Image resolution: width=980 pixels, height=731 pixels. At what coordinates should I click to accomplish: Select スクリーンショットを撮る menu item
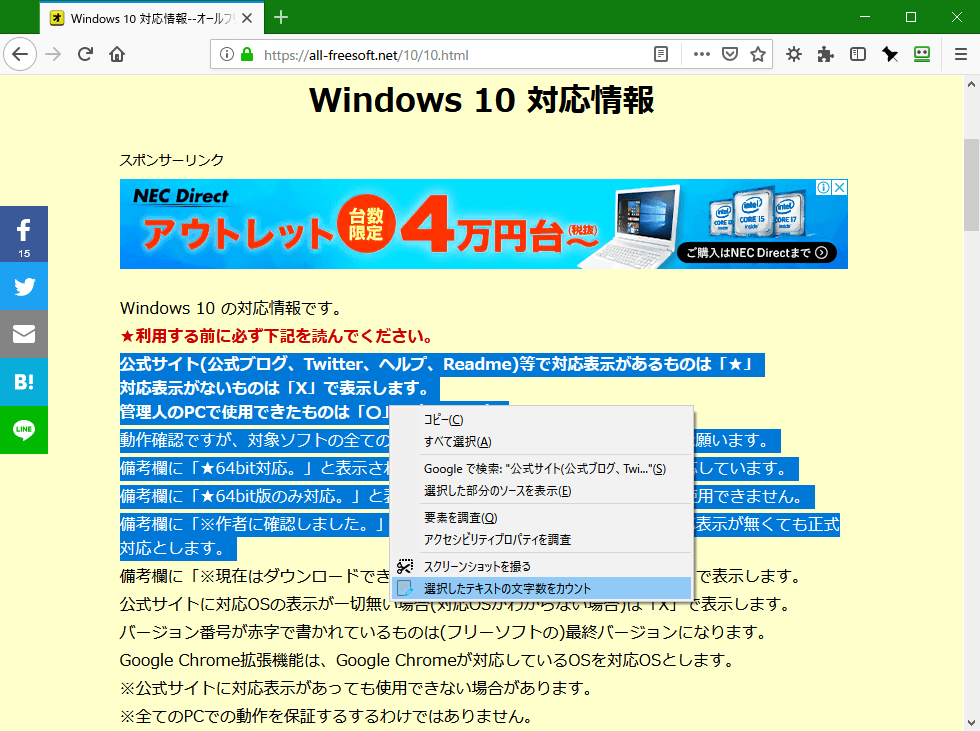point(541,566)
